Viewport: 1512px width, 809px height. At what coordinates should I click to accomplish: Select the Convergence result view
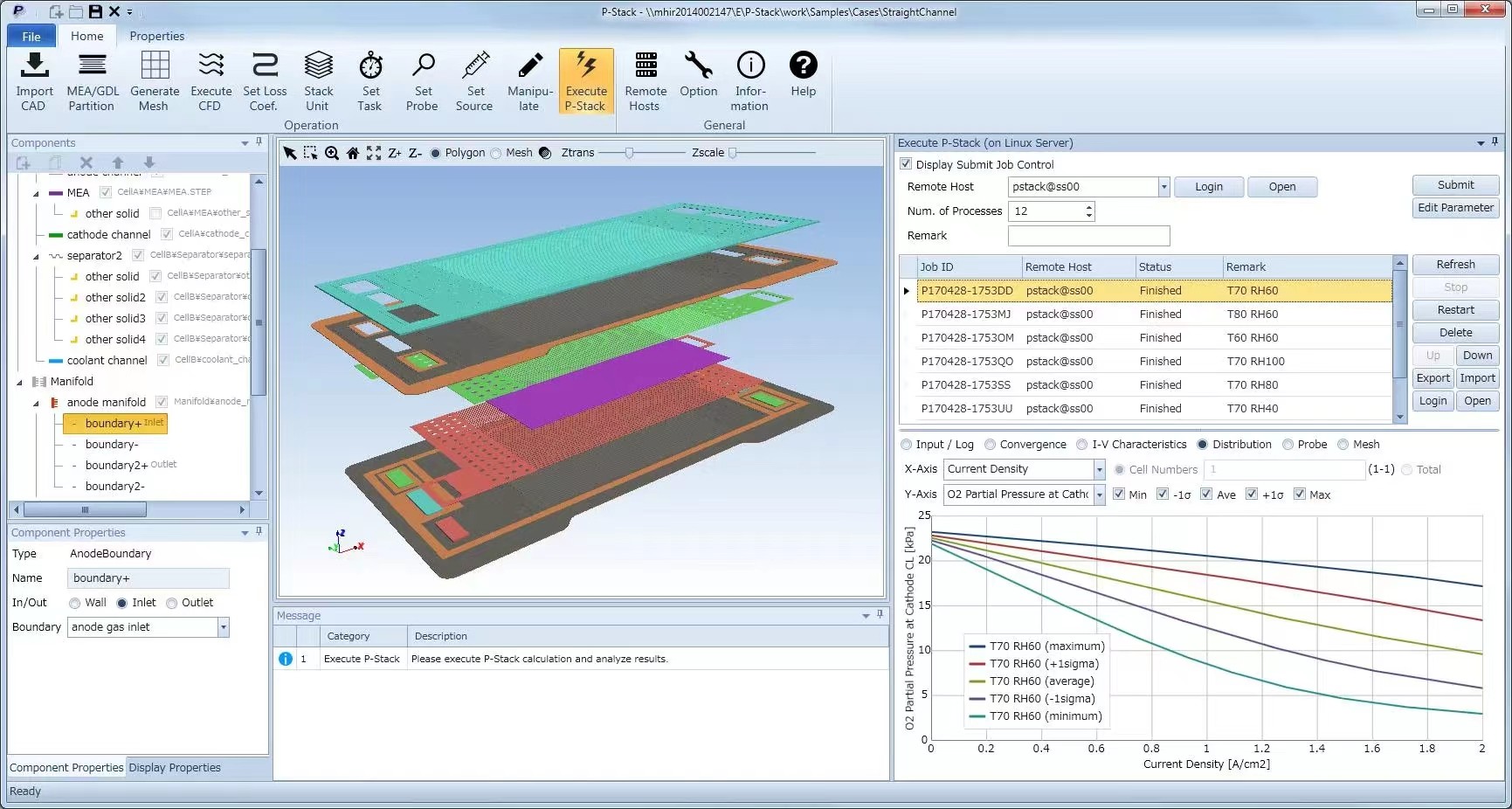[990, 445]
